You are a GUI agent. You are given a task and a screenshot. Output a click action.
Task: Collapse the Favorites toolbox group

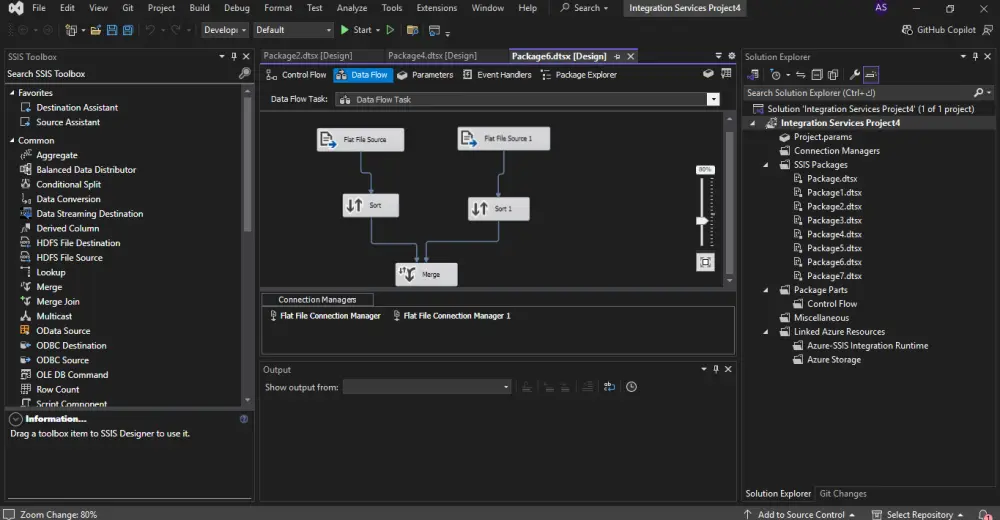(x=12, y=93)
